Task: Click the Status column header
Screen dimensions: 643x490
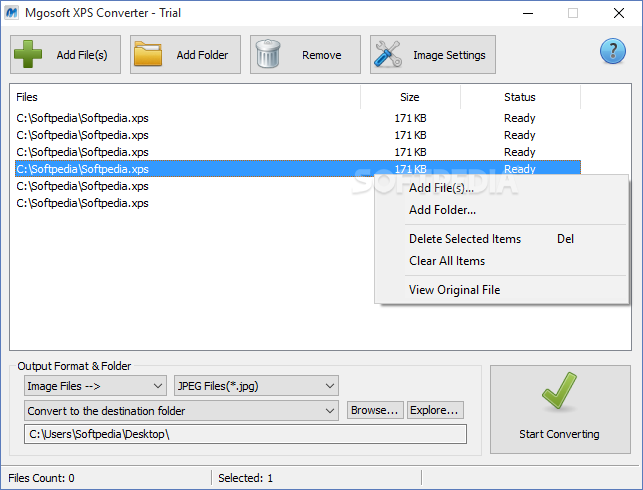Action: click(520, 97)
